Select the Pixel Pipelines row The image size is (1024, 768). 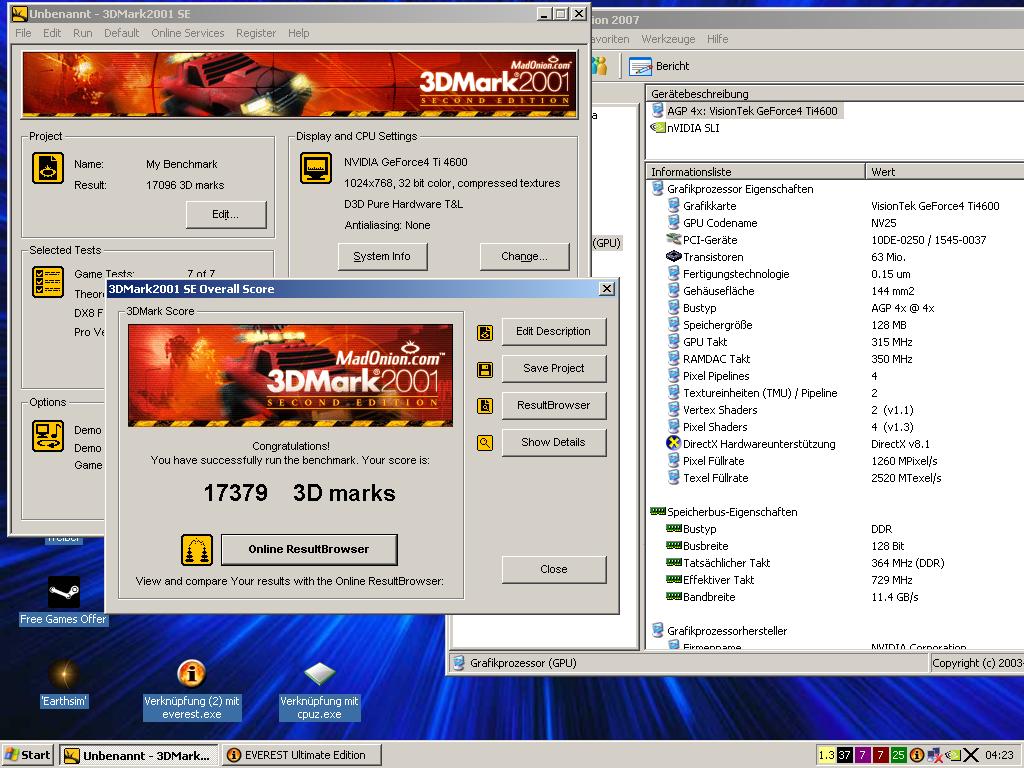point(845,376)
